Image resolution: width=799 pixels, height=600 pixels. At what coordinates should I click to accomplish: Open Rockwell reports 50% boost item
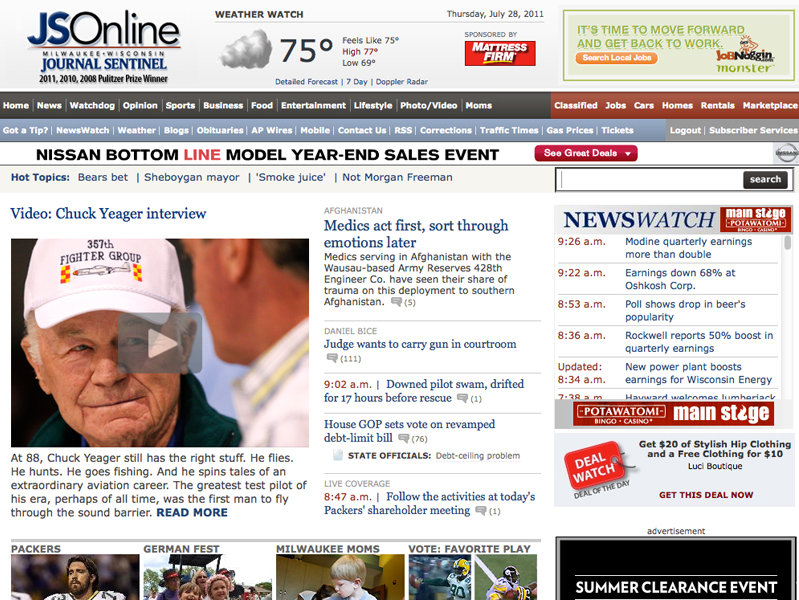click(699, 342)
